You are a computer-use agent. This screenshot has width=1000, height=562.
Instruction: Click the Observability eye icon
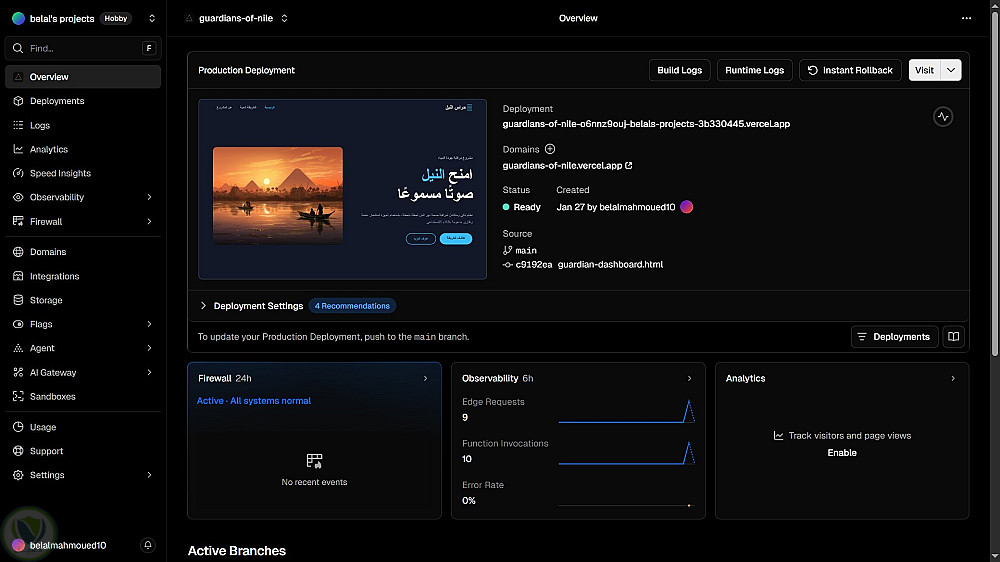click(18, 197)
